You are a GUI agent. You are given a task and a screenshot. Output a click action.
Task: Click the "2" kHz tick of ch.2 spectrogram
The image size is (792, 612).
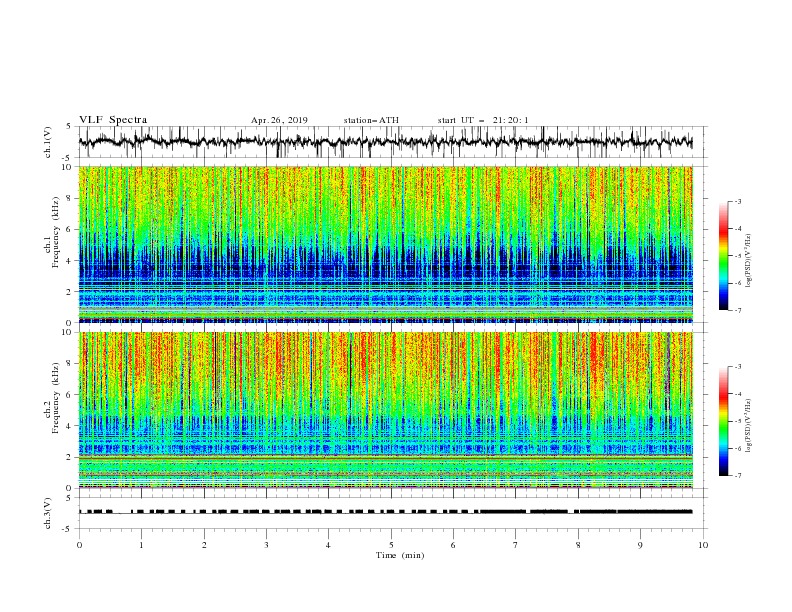pyautogui.click(x=70, y=457)
